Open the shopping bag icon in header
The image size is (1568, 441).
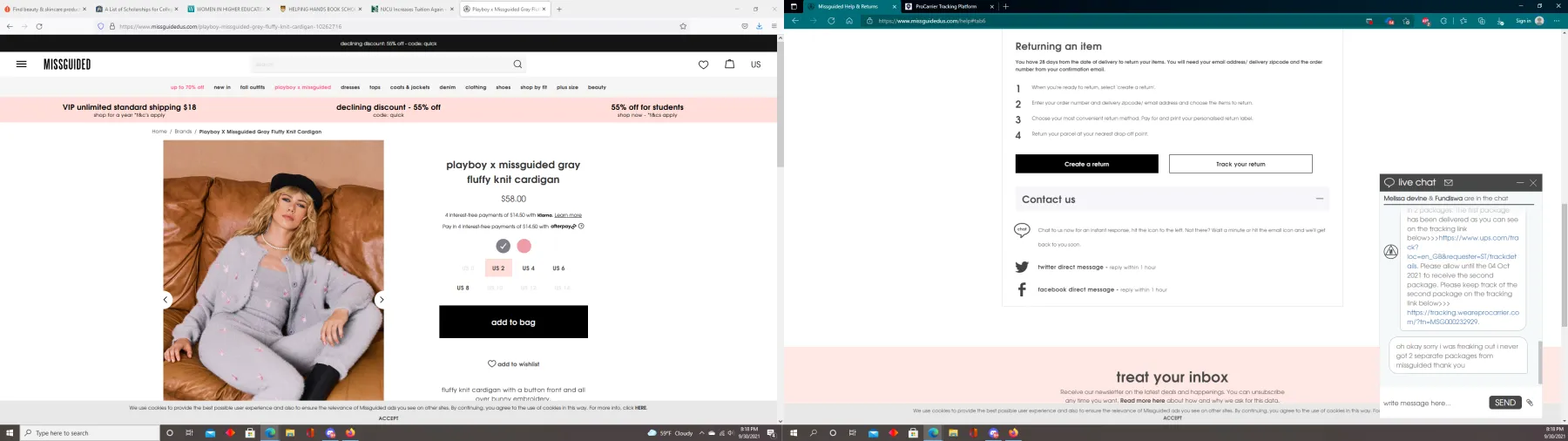(730, 64)
